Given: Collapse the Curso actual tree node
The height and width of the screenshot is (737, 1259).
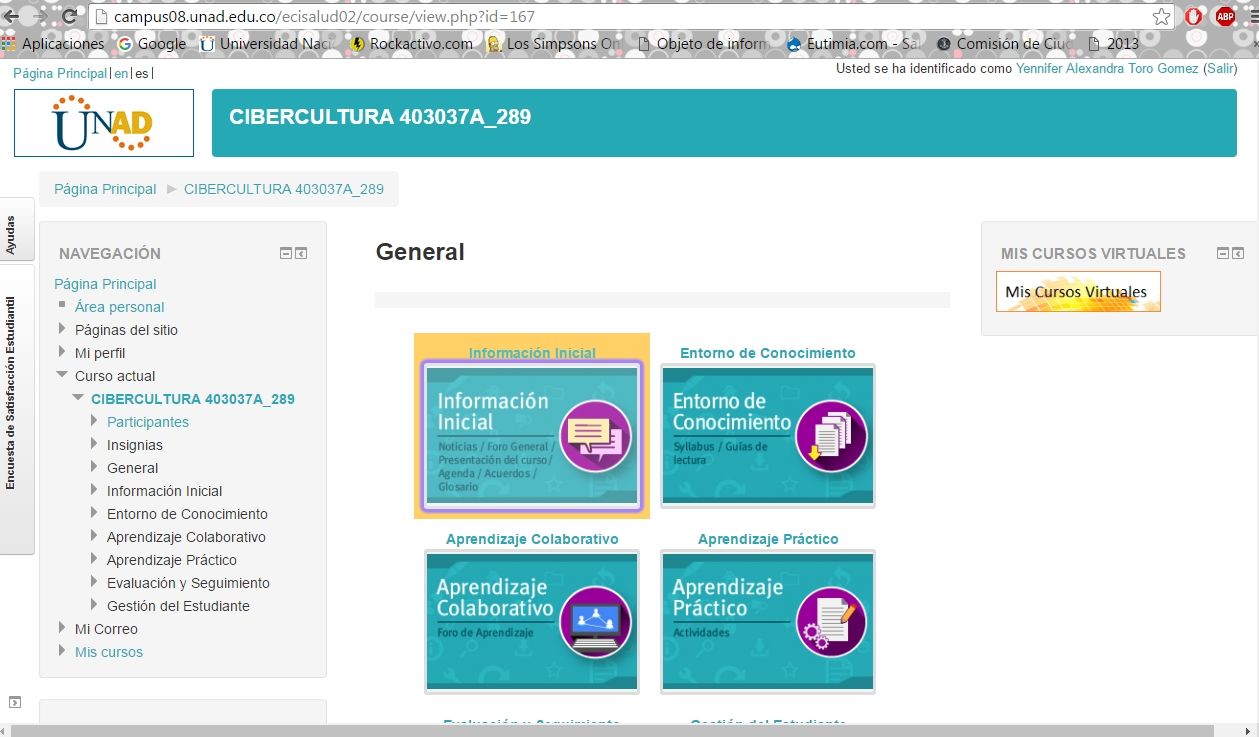Looking at the screenshot, I should 63,376.
